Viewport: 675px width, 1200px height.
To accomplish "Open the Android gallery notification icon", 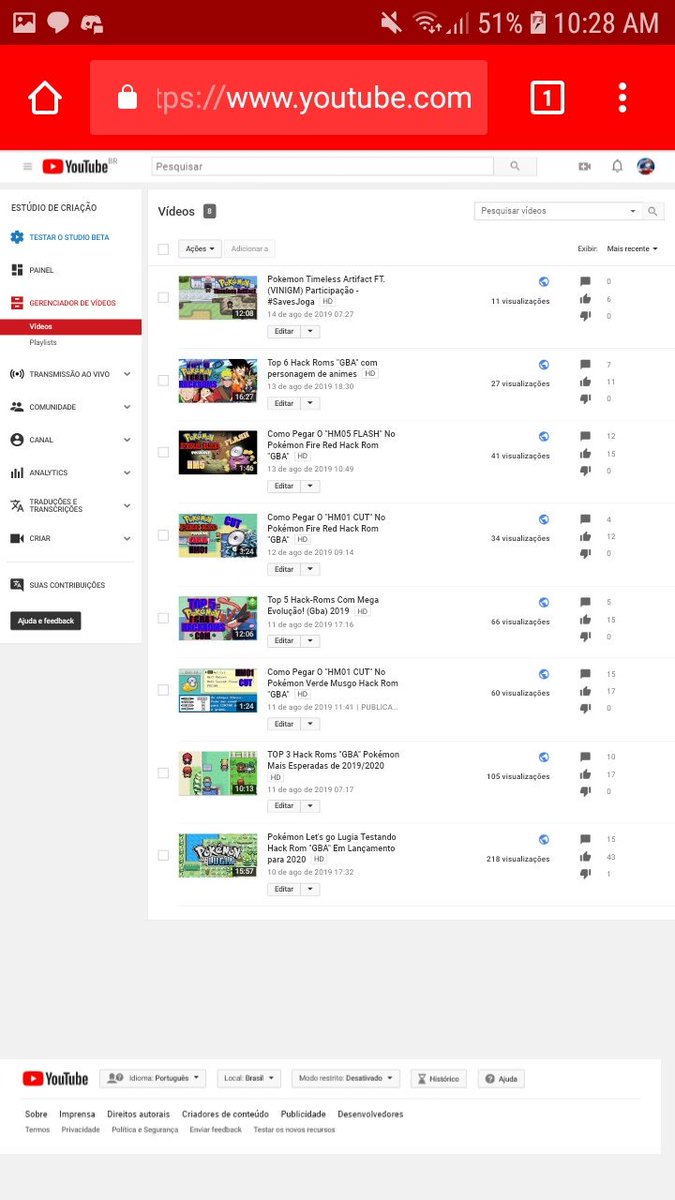I will point(24,22).
